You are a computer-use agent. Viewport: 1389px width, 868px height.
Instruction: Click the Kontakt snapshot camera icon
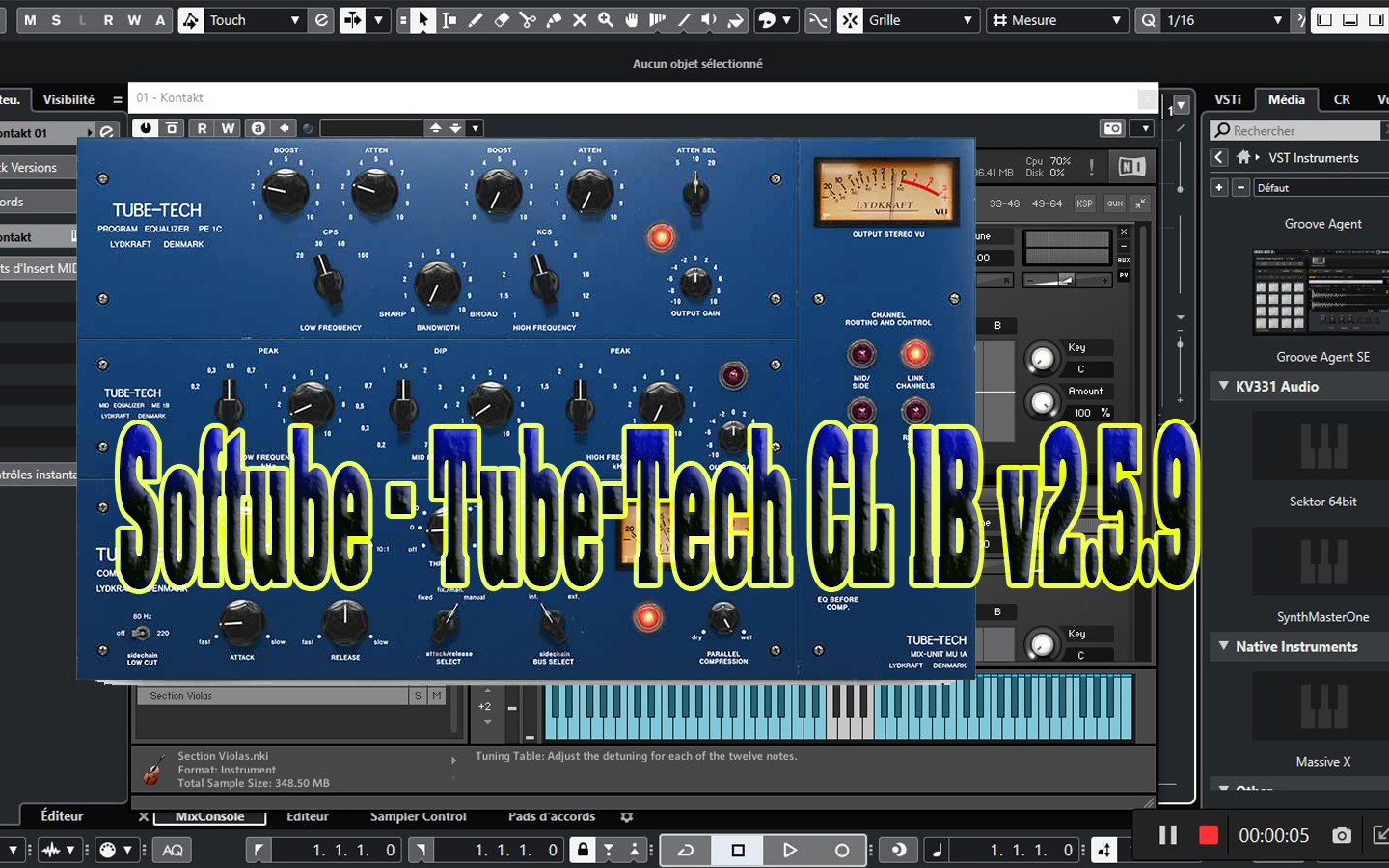pos(1113,128)
